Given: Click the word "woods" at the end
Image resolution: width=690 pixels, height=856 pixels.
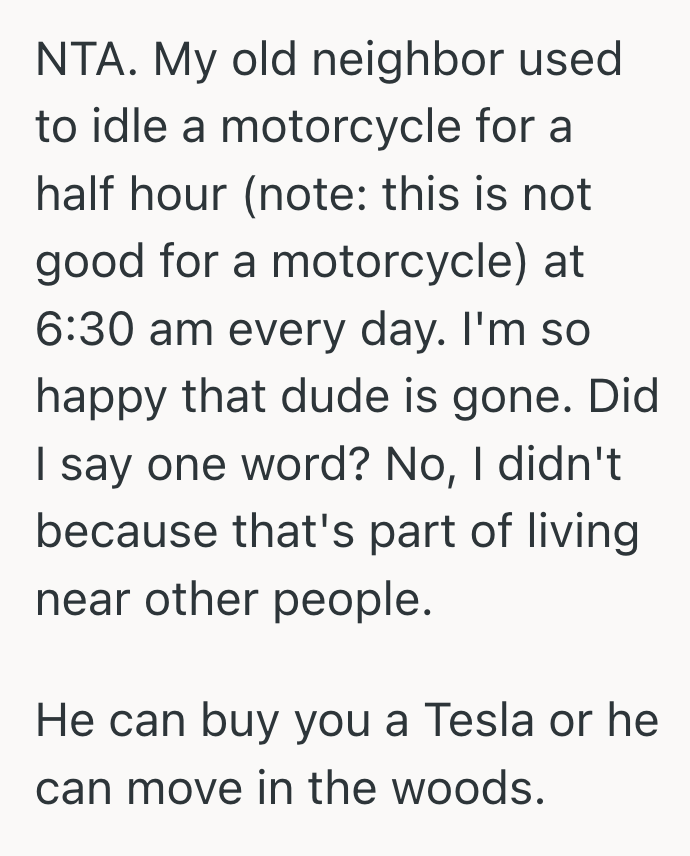Looking at the screenshot, I should (475, 790).
